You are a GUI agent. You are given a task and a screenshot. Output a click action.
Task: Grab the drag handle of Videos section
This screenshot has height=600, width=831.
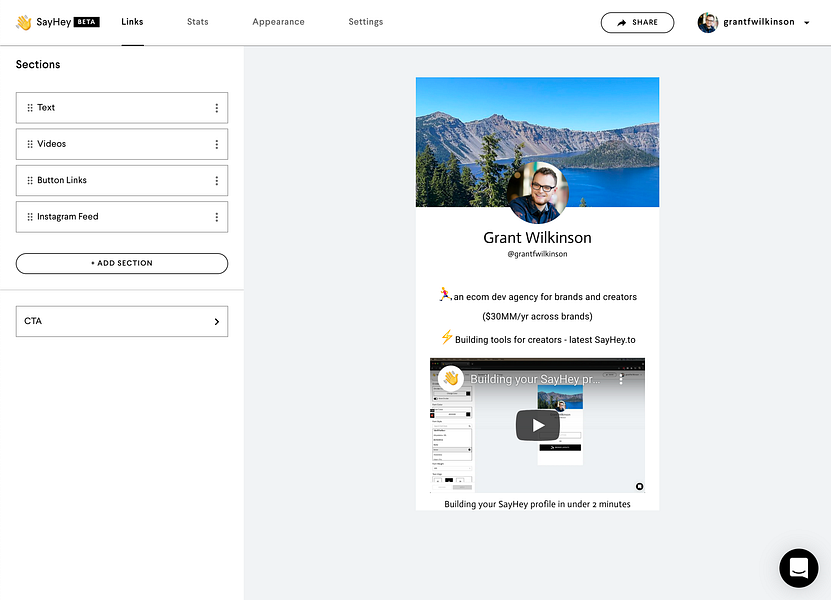tap(30, 144)
